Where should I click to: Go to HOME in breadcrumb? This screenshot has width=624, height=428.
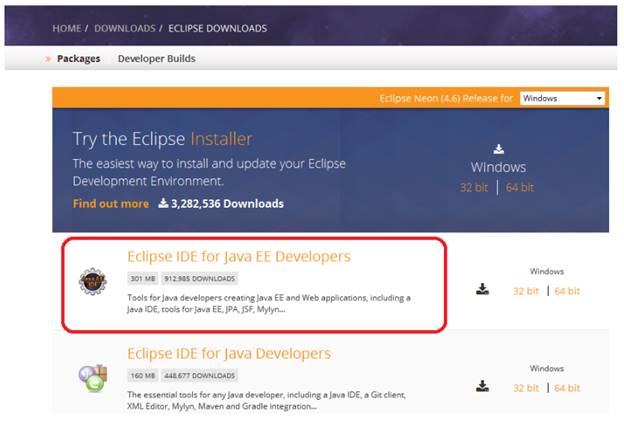tap(67, 28)
